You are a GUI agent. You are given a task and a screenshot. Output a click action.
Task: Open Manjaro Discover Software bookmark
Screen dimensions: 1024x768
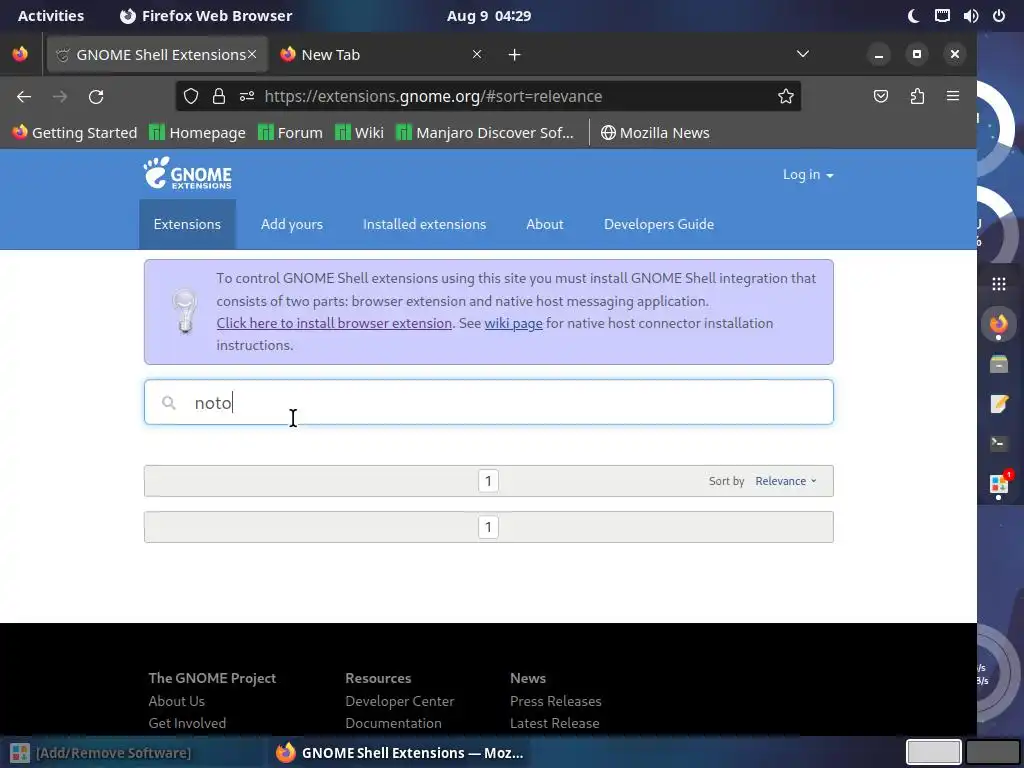pyautogui.click(x=485, y=133)
